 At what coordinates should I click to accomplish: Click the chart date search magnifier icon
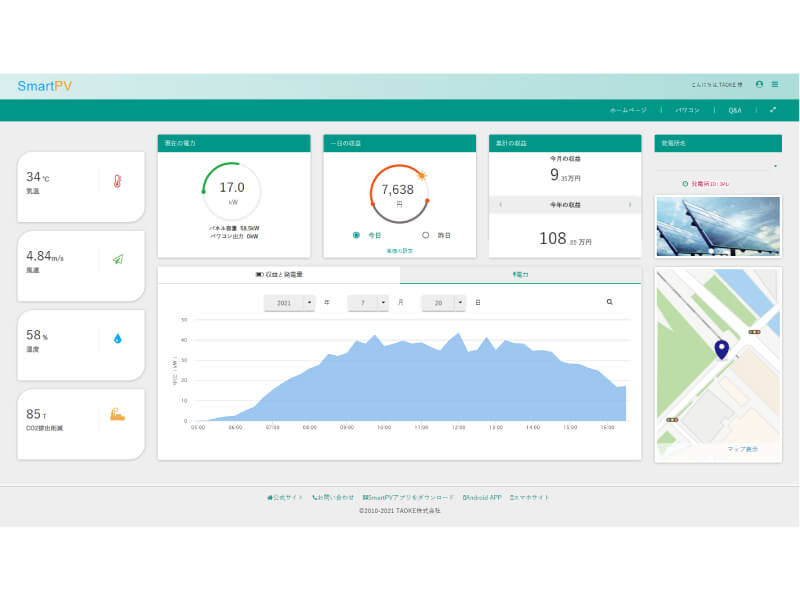[609, 301]
